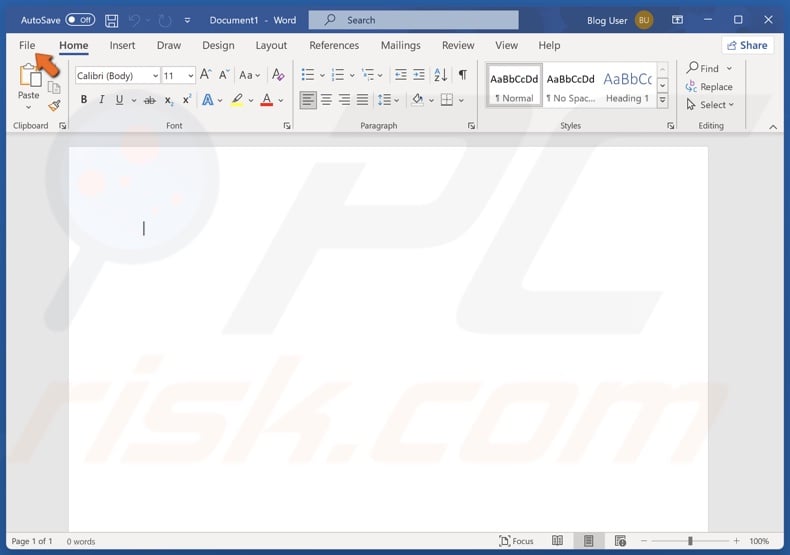790x555 pixels.
Task: Switch to Web Layout view icon
Action: 620,541
